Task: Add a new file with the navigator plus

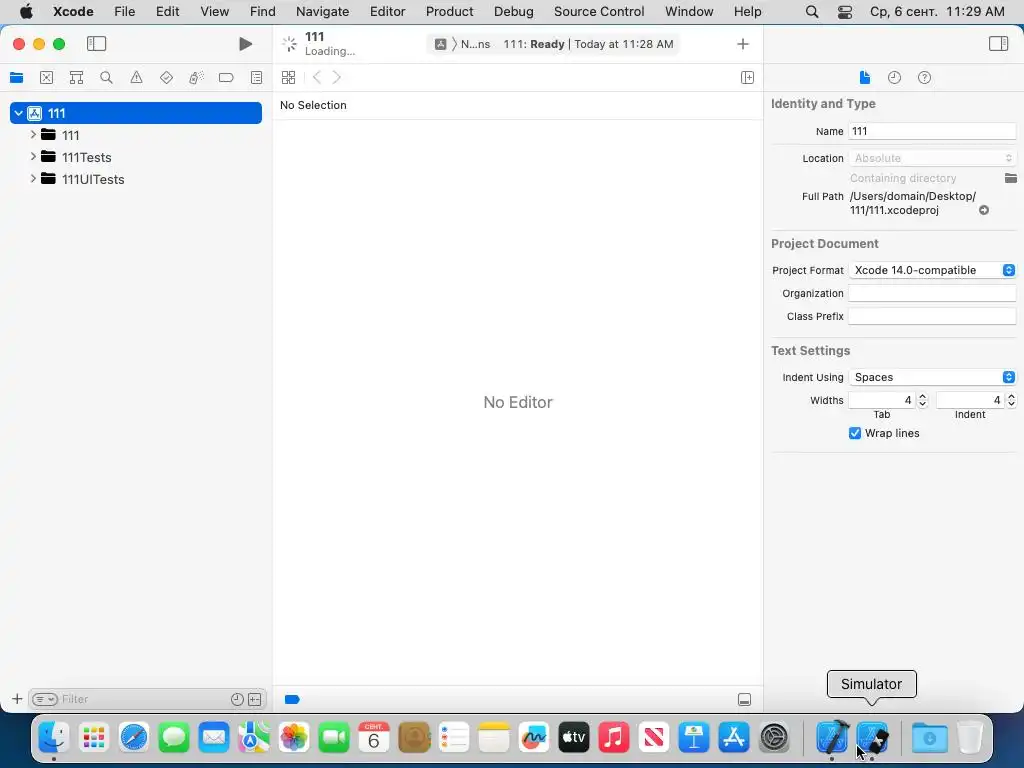Action: [x=17, y=699]
